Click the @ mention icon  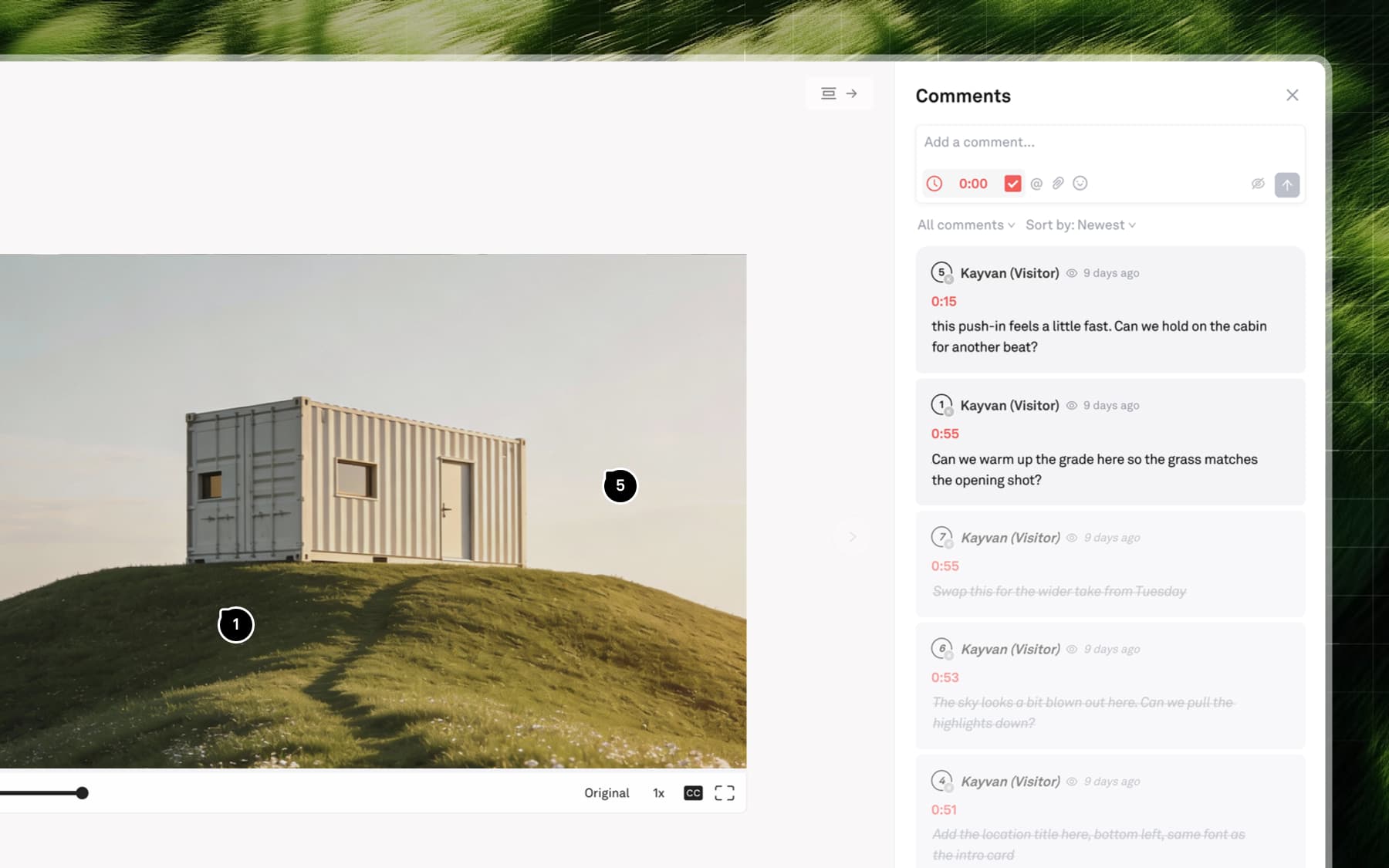(1036, 184)
